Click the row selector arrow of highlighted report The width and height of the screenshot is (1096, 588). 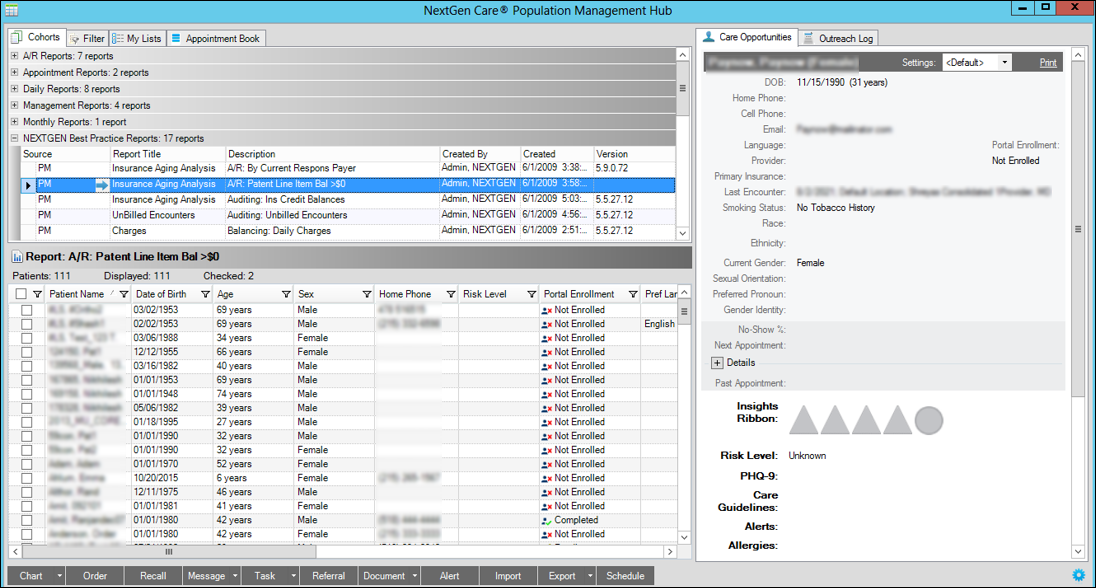pyautogui.click(x=28, y=185)
